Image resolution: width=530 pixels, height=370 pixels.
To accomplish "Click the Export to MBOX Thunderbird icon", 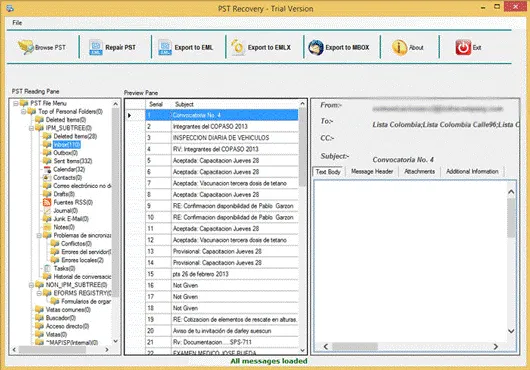I will 316,47.
